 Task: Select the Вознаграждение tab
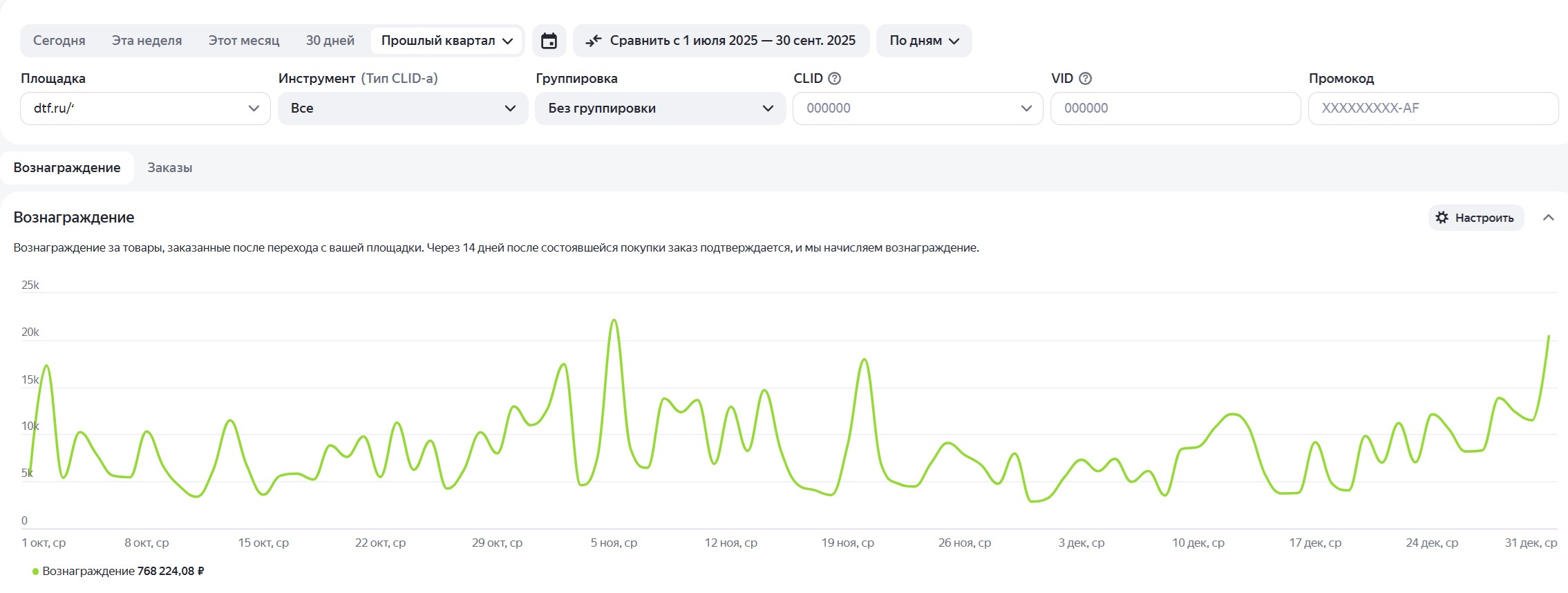click(67, 168)
